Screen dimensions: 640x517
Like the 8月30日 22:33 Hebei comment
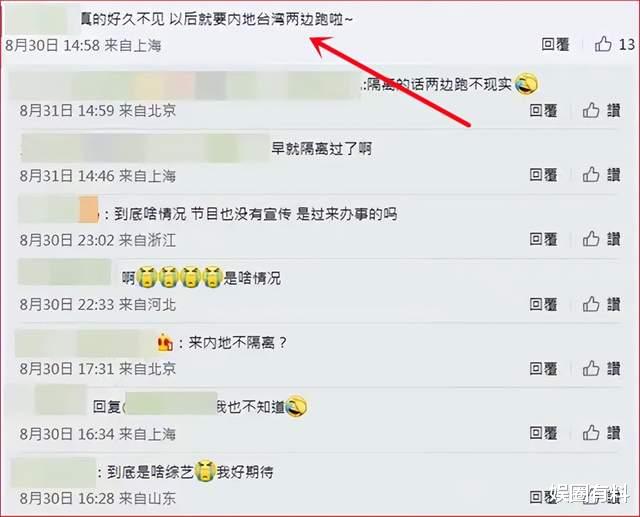coord(591,304)
